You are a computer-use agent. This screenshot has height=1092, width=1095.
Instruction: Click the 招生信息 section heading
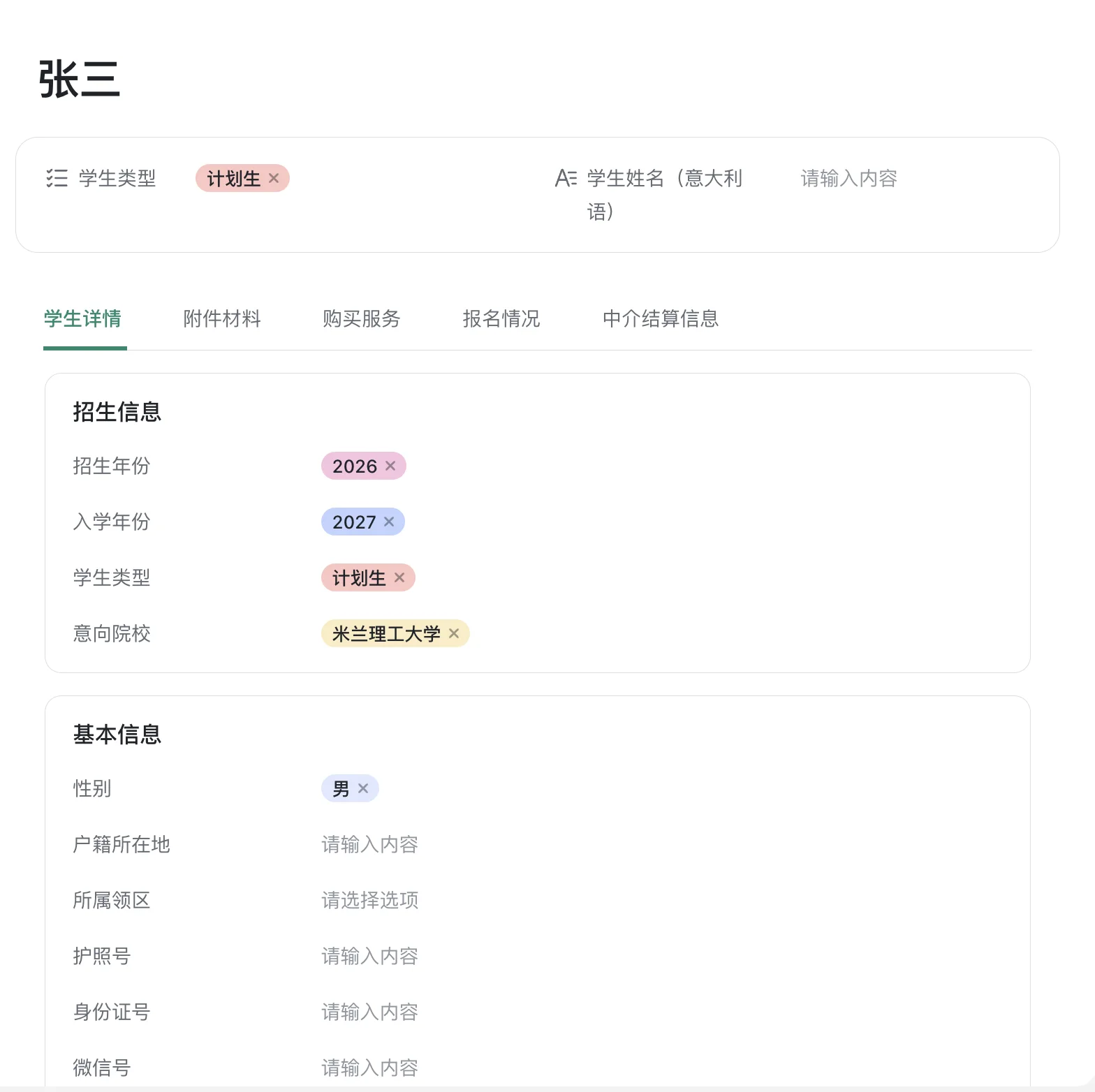[x=117, y=412]
